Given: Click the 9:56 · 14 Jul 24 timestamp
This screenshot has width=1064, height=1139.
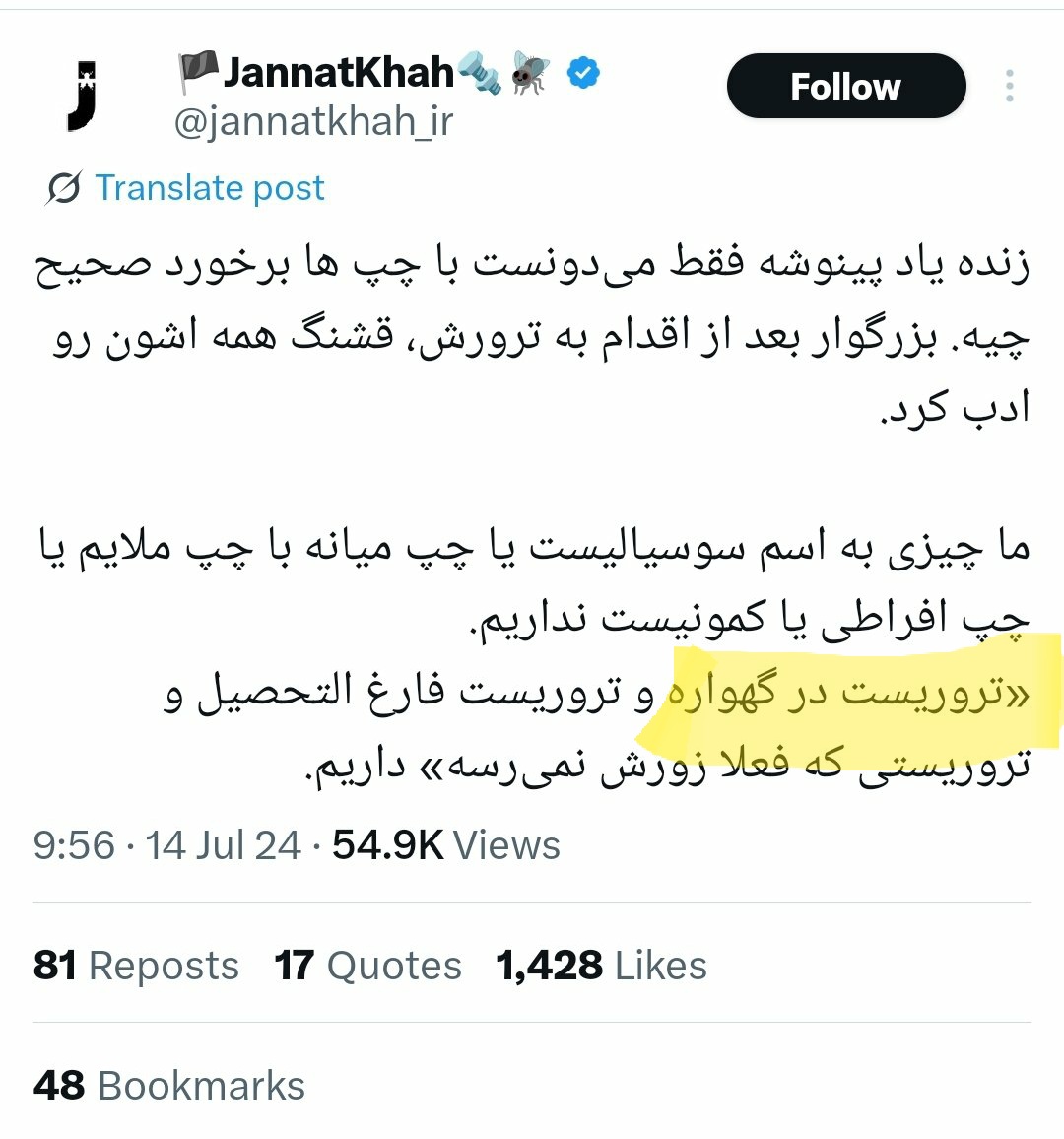Looking at the screenshot, I should click(167, 845).
